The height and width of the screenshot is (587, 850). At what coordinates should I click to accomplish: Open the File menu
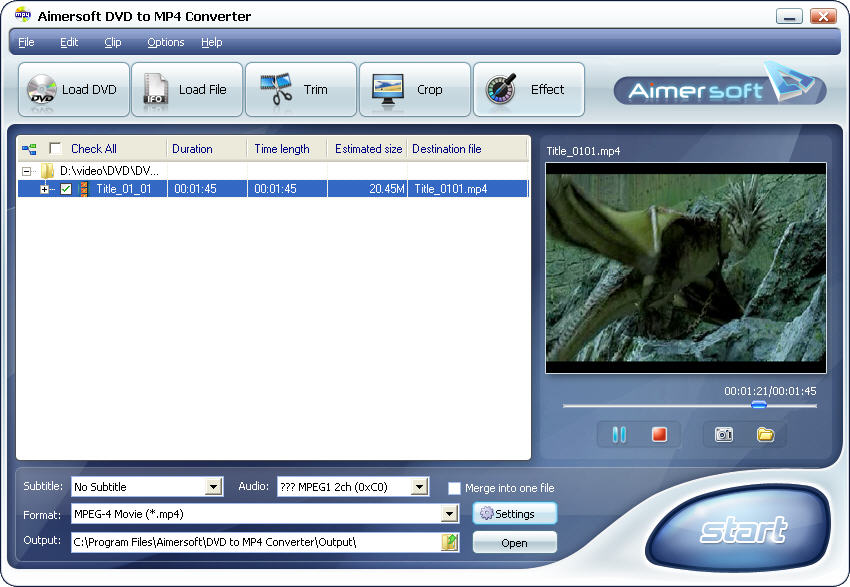(x=26, y=42)
